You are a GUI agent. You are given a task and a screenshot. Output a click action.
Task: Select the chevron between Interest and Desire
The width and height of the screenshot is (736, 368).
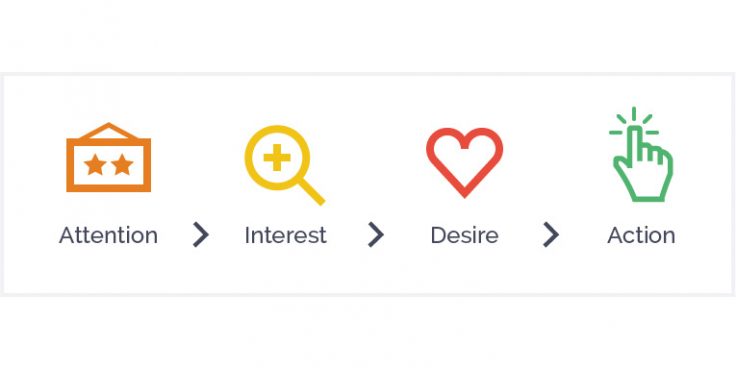click(x=376, y=234)
